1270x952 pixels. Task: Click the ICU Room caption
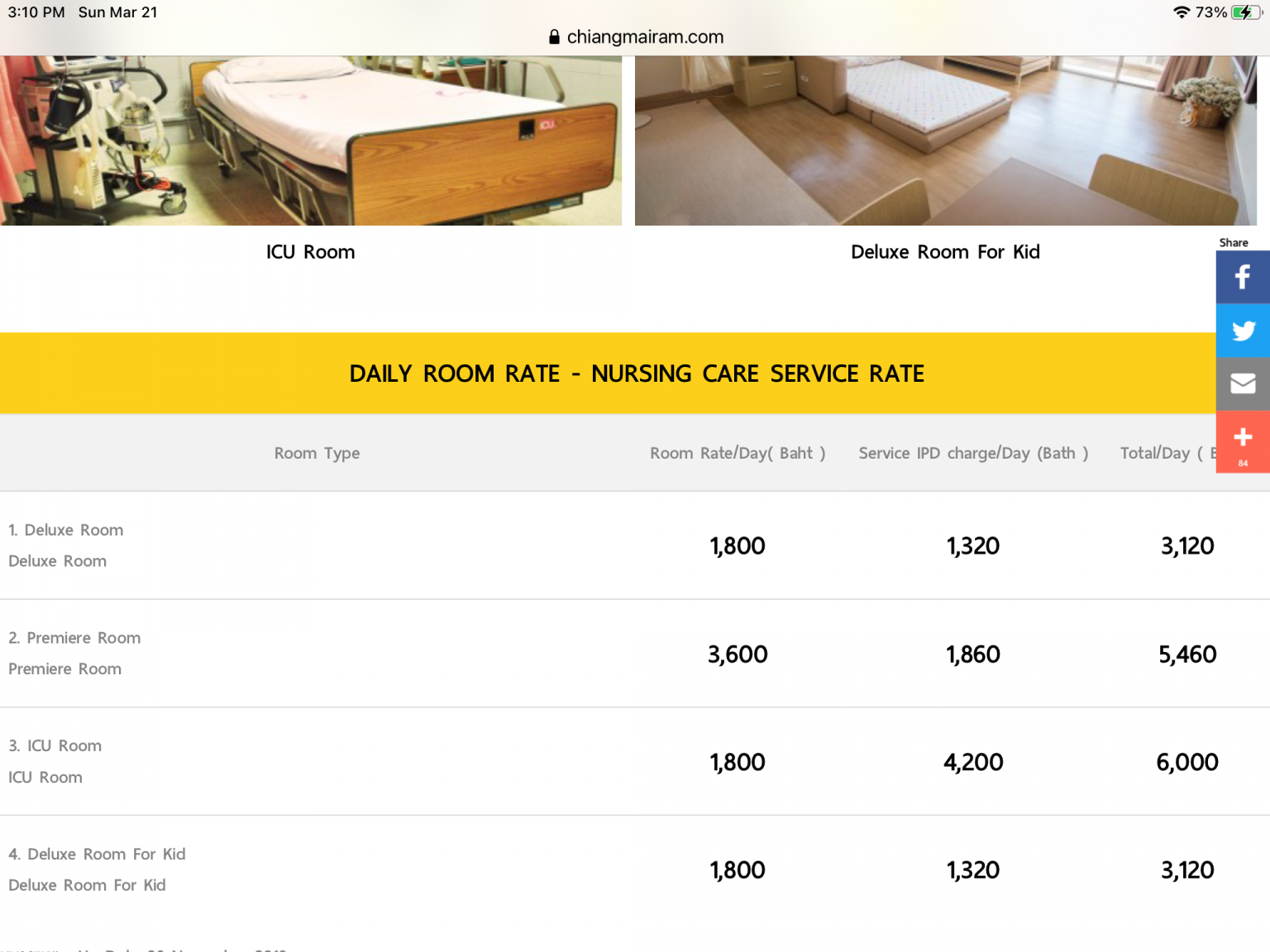(x=310, y=252)
